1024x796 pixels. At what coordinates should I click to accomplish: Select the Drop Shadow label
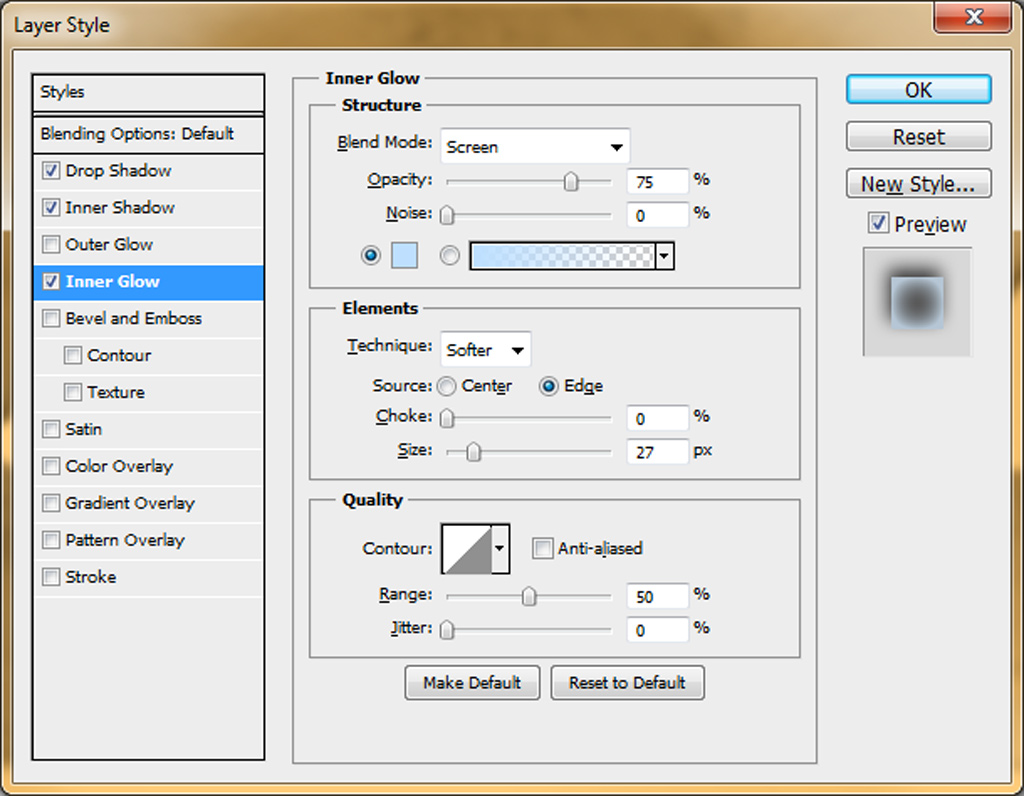118,171
